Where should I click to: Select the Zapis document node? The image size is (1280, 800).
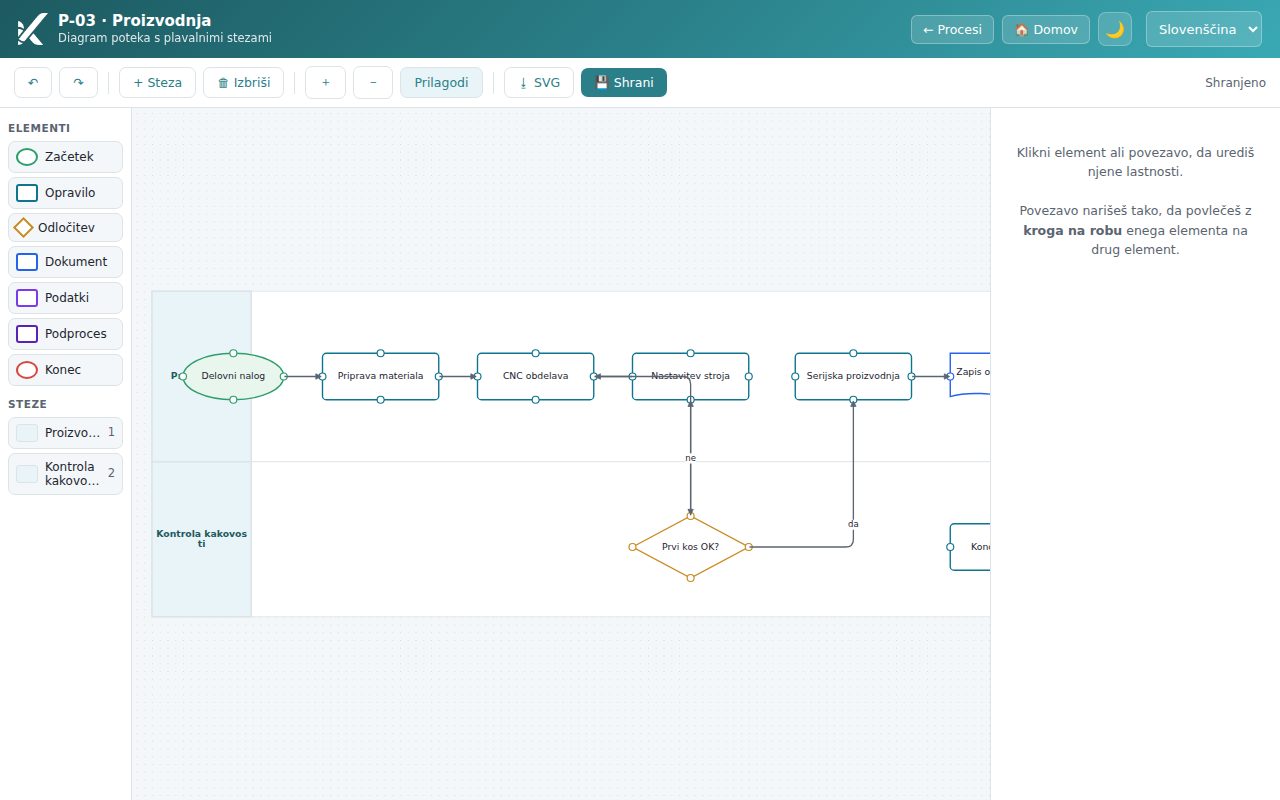pyautogui.click(x=970, y=374)
